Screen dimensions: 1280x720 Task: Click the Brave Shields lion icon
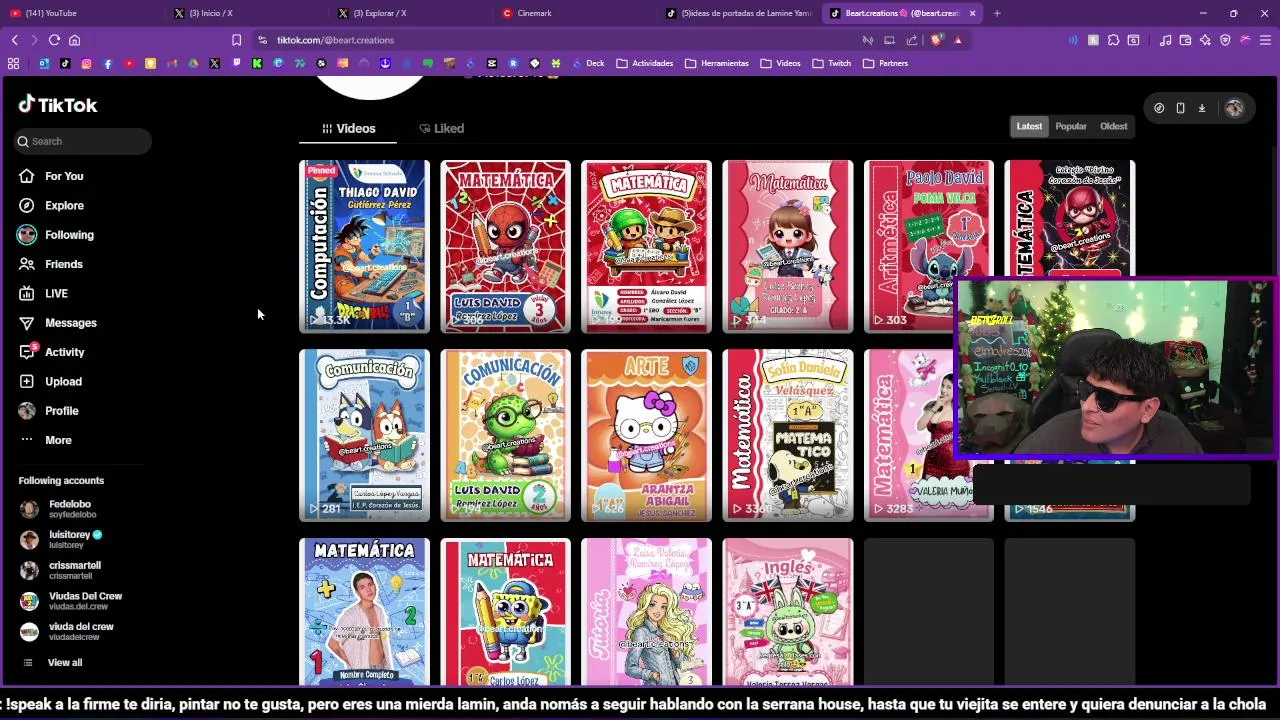pyautogui.click(x=937, y=40)
